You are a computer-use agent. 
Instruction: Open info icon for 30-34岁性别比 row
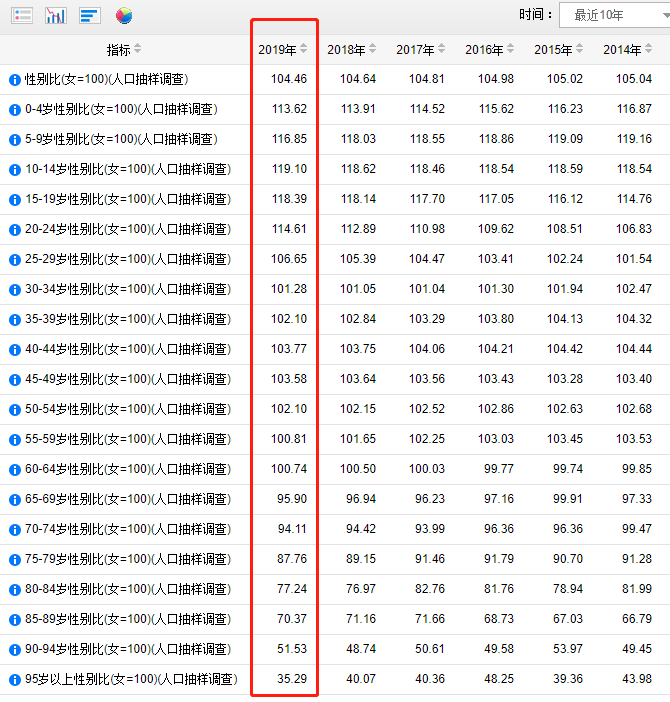coord(15,290)
